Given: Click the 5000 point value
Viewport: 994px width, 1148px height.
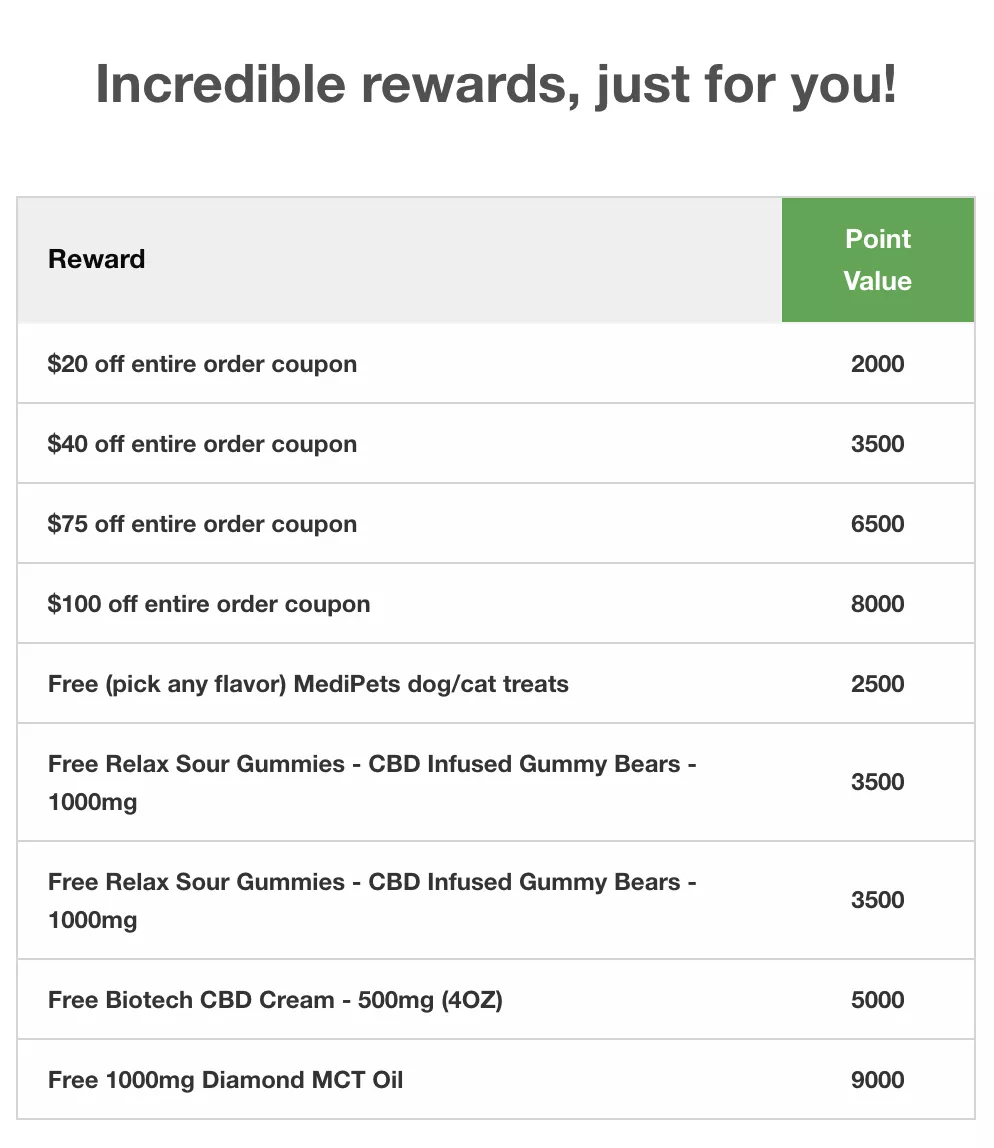Looking at the screenshot, I should (x=878, y=1000).
